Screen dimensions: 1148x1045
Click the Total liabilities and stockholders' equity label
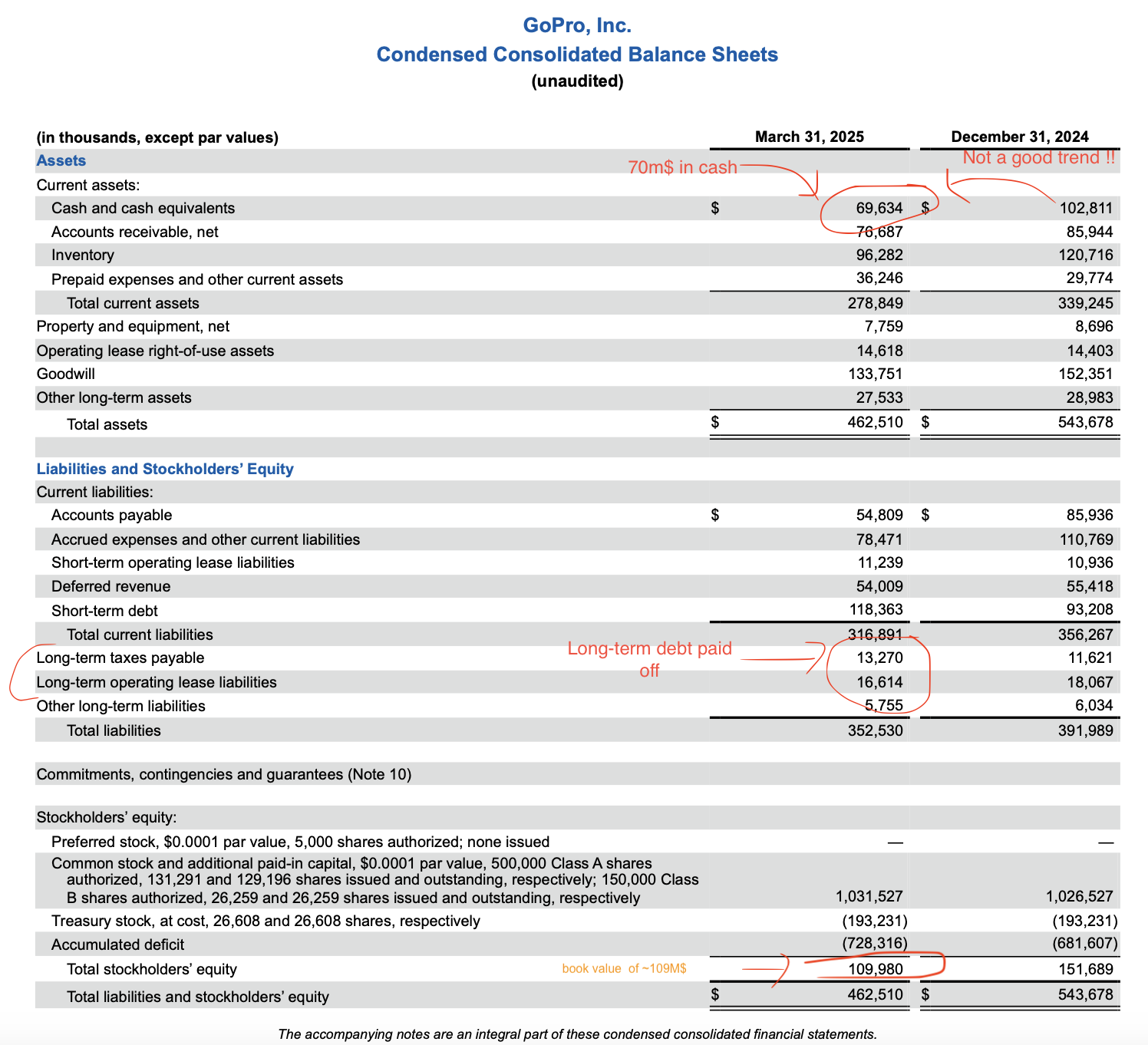198,997
